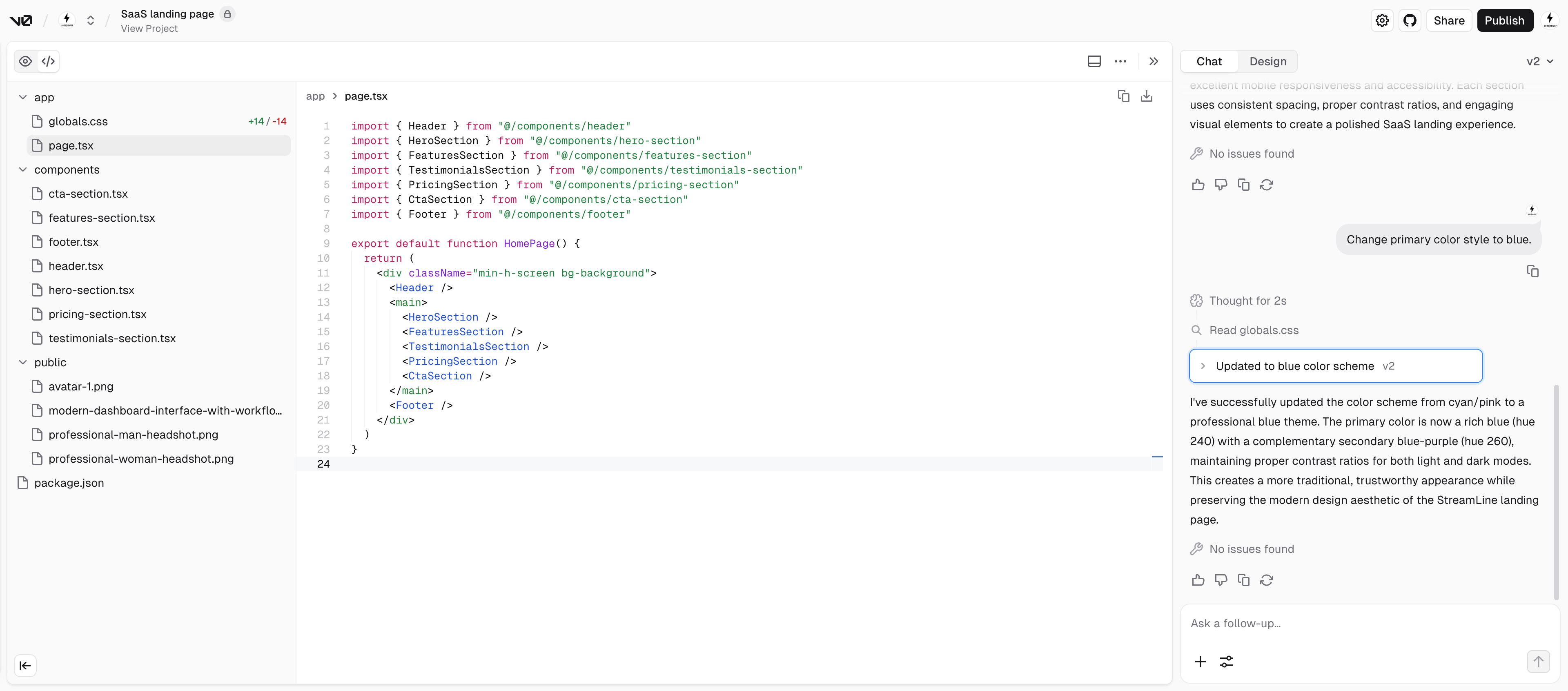This screenshot has height=691, width=1568.
Task: Click the Publish button
Action: pos(1503,21)
